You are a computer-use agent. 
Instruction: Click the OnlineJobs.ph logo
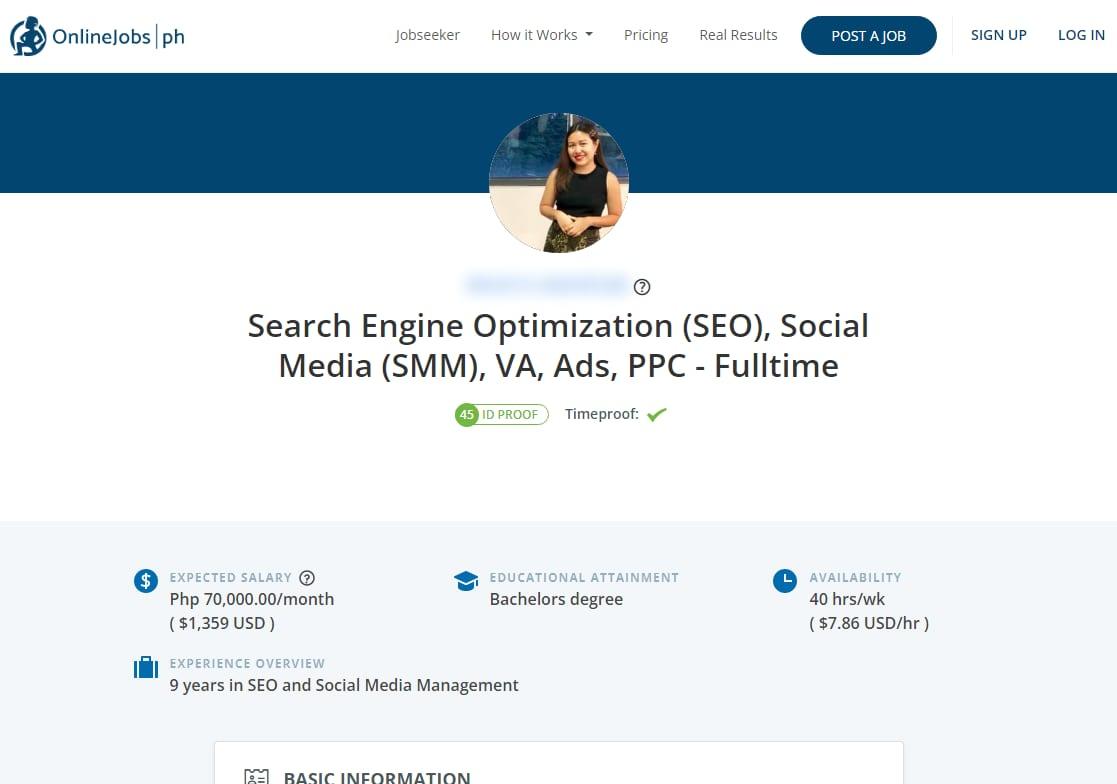click(x=96, y=36)
